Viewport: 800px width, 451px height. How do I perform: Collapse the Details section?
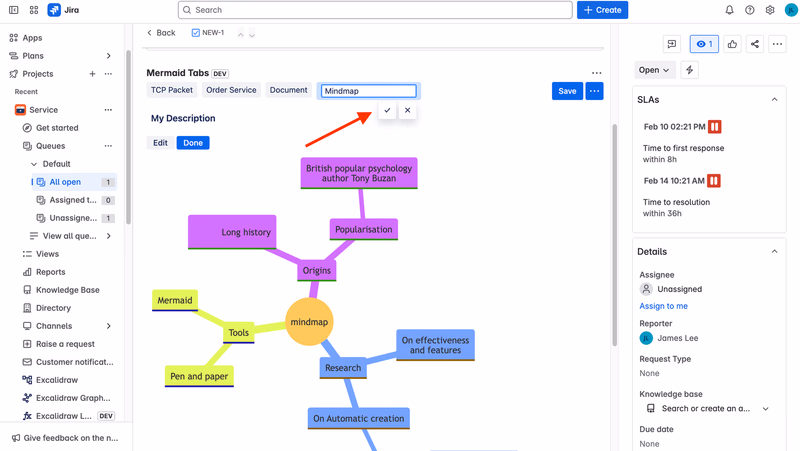pos(774,252)
